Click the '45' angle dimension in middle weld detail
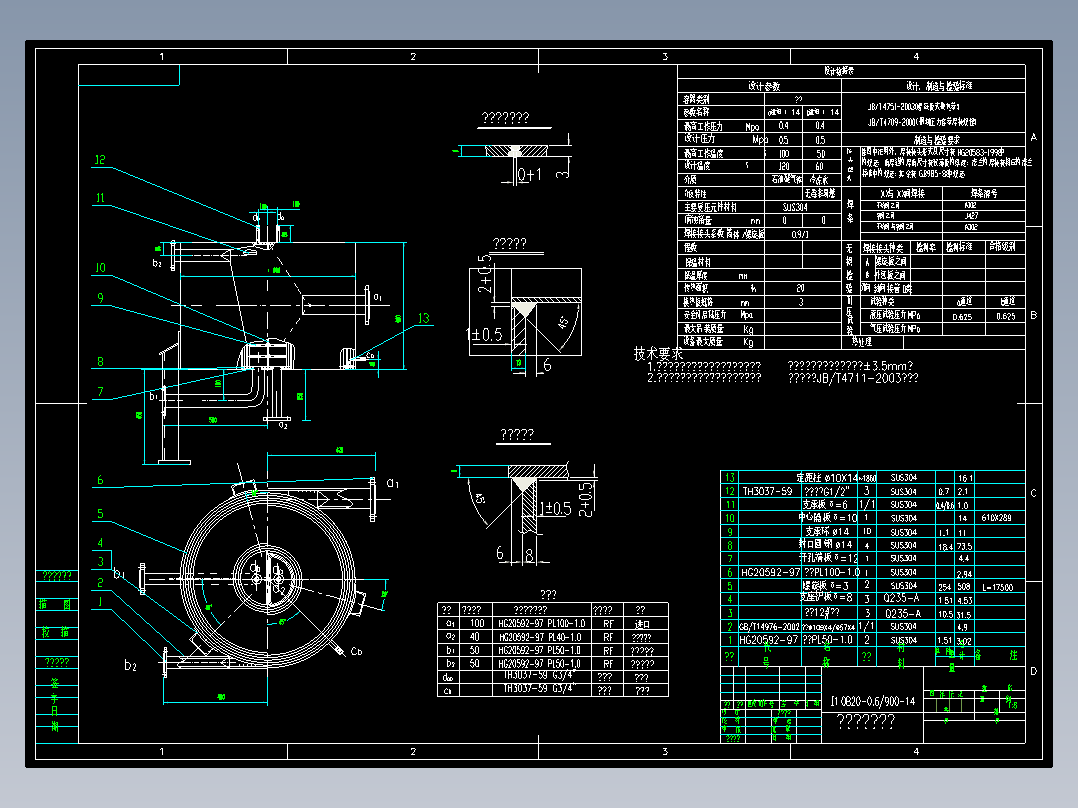Viewport: 1078px width, 808px height. point(563,321)
